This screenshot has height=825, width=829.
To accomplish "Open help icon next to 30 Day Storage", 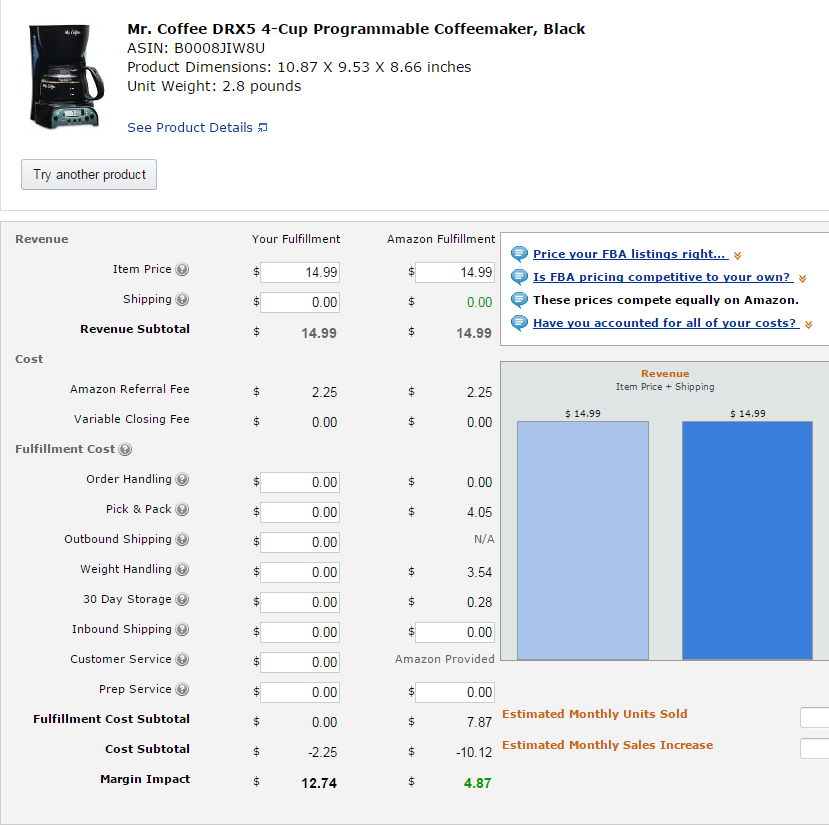I will tap(182, 599).
